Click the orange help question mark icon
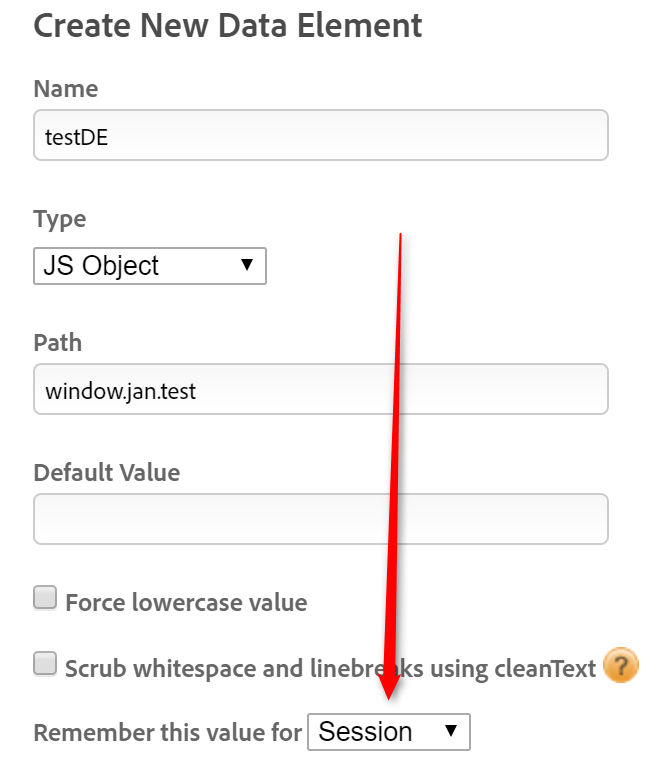 (x=621, y=665)
